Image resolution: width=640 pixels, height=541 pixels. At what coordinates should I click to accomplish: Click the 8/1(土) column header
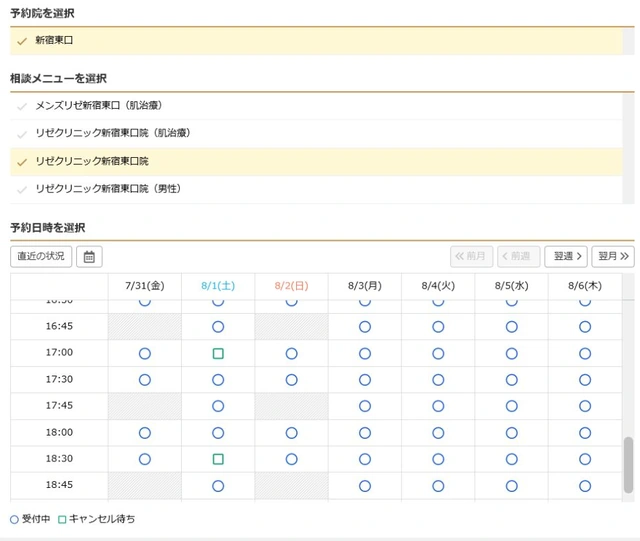[218, 286]
